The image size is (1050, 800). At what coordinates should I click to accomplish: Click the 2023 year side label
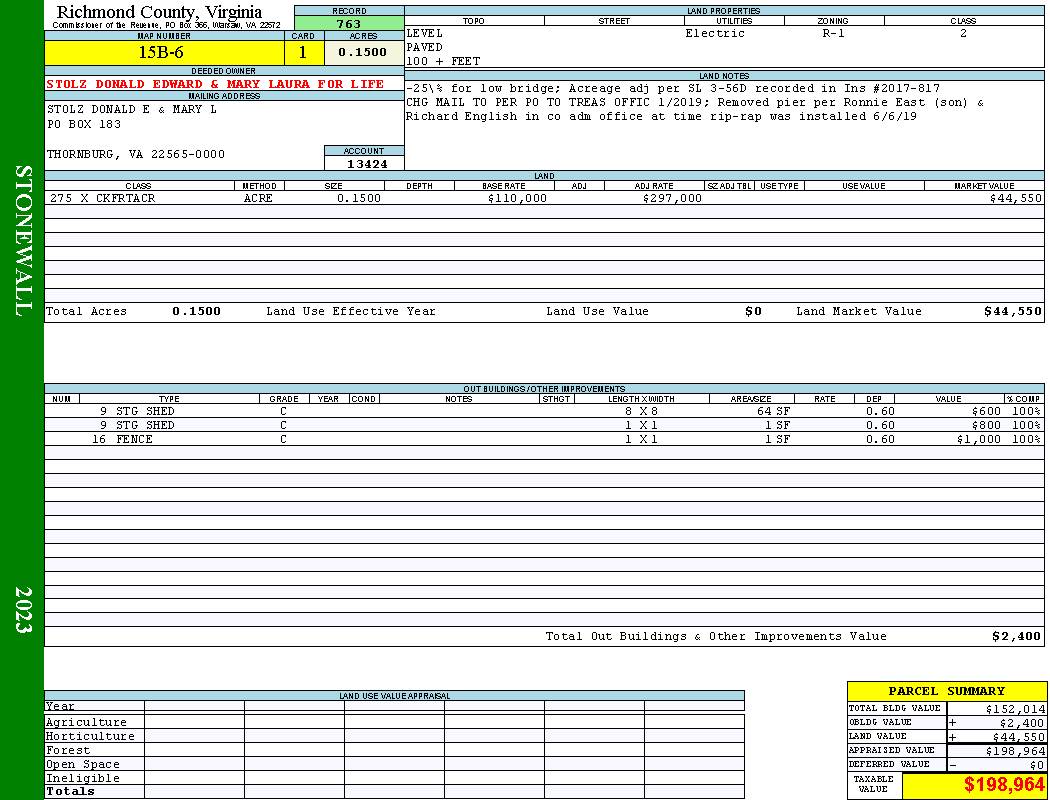[23, 610]
